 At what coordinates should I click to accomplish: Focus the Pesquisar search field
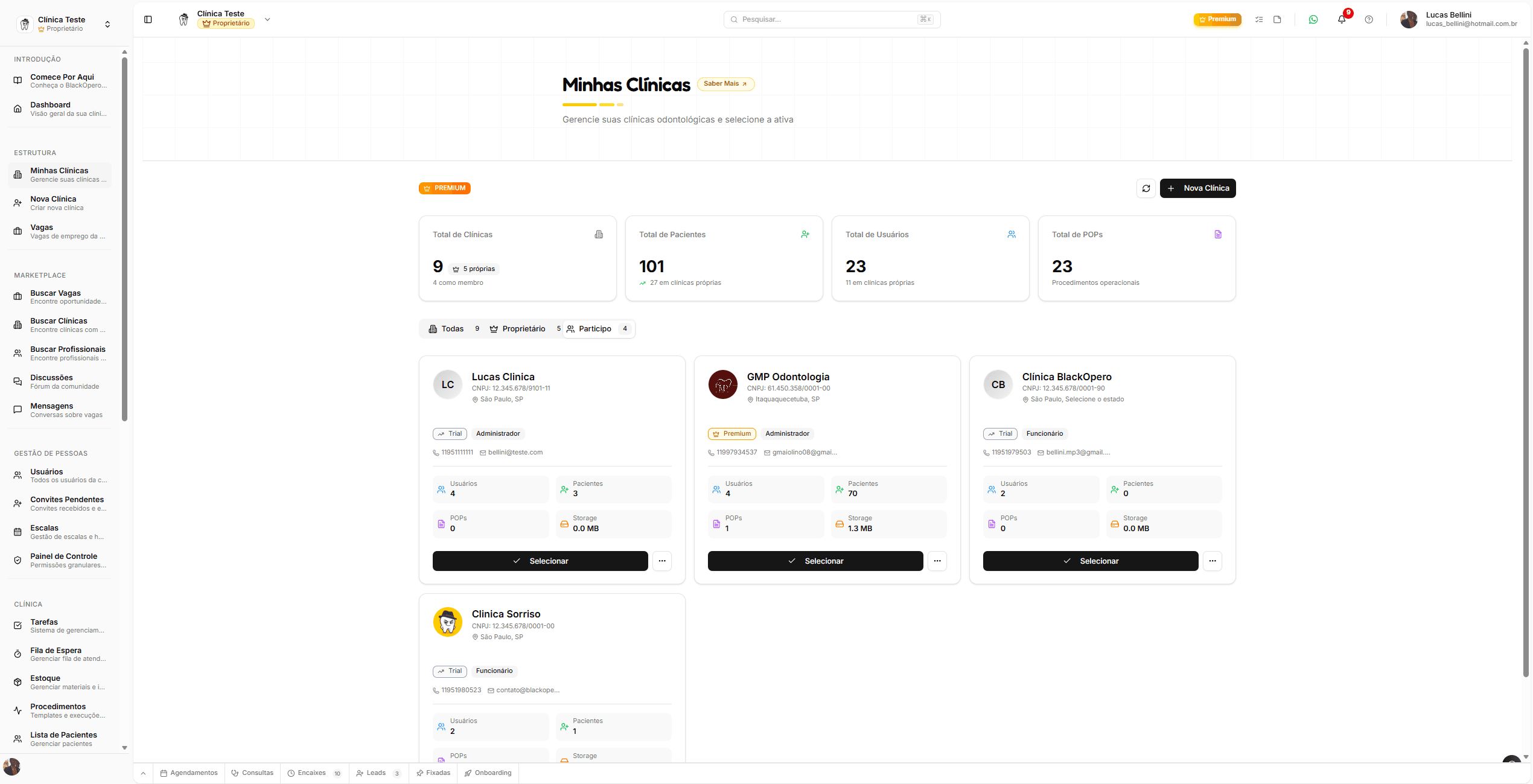click(832, 19)
